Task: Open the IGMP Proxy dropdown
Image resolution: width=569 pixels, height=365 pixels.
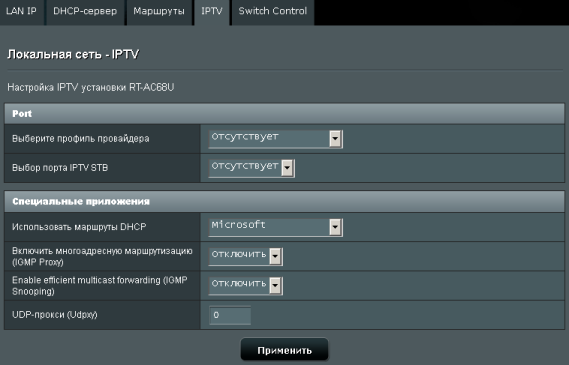Action: (x=246, y=257)
